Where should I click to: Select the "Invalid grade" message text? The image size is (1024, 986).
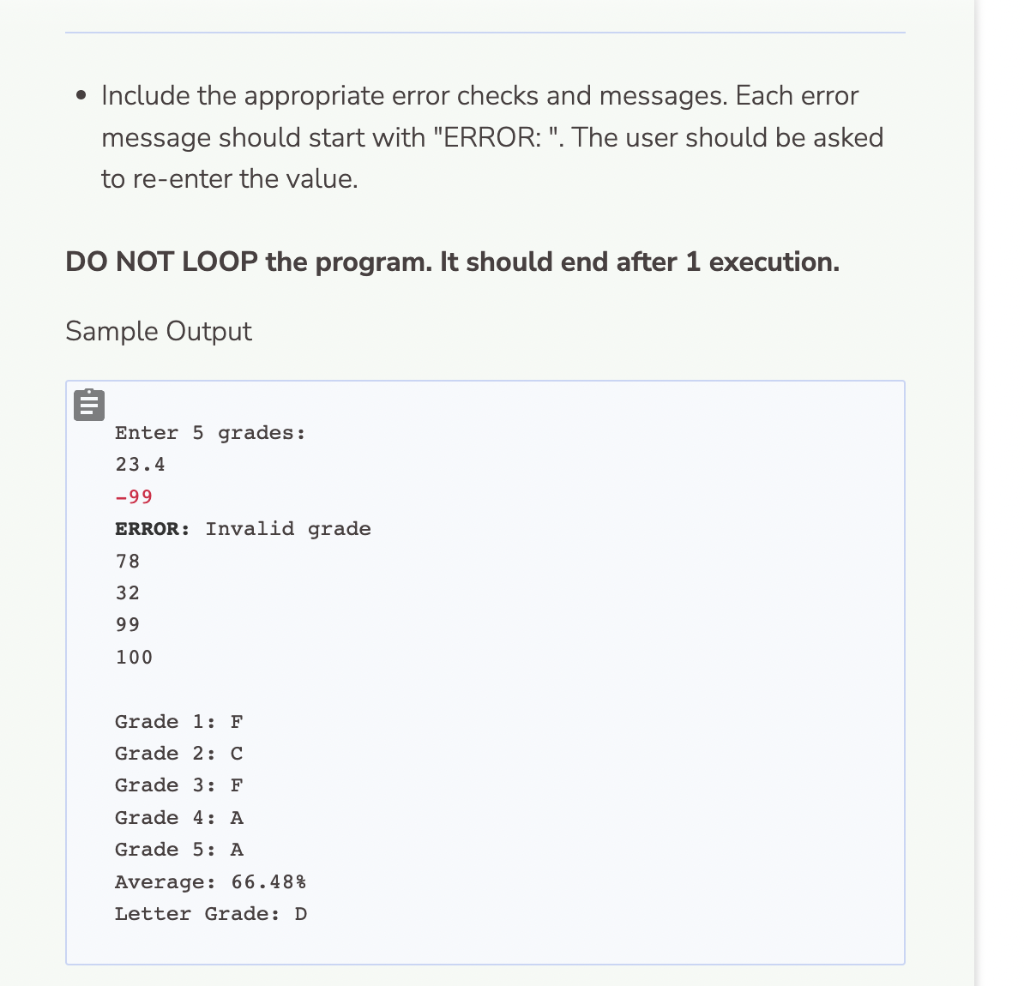288,528
